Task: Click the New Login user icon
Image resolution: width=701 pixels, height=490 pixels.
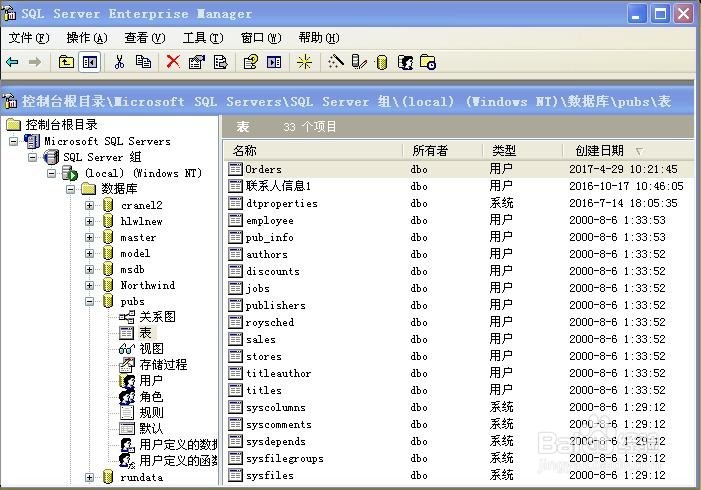Action: click(405, 62)
